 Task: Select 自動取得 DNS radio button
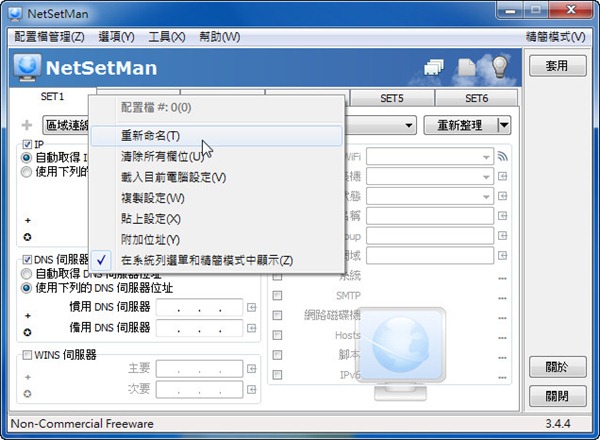[26, 274]
